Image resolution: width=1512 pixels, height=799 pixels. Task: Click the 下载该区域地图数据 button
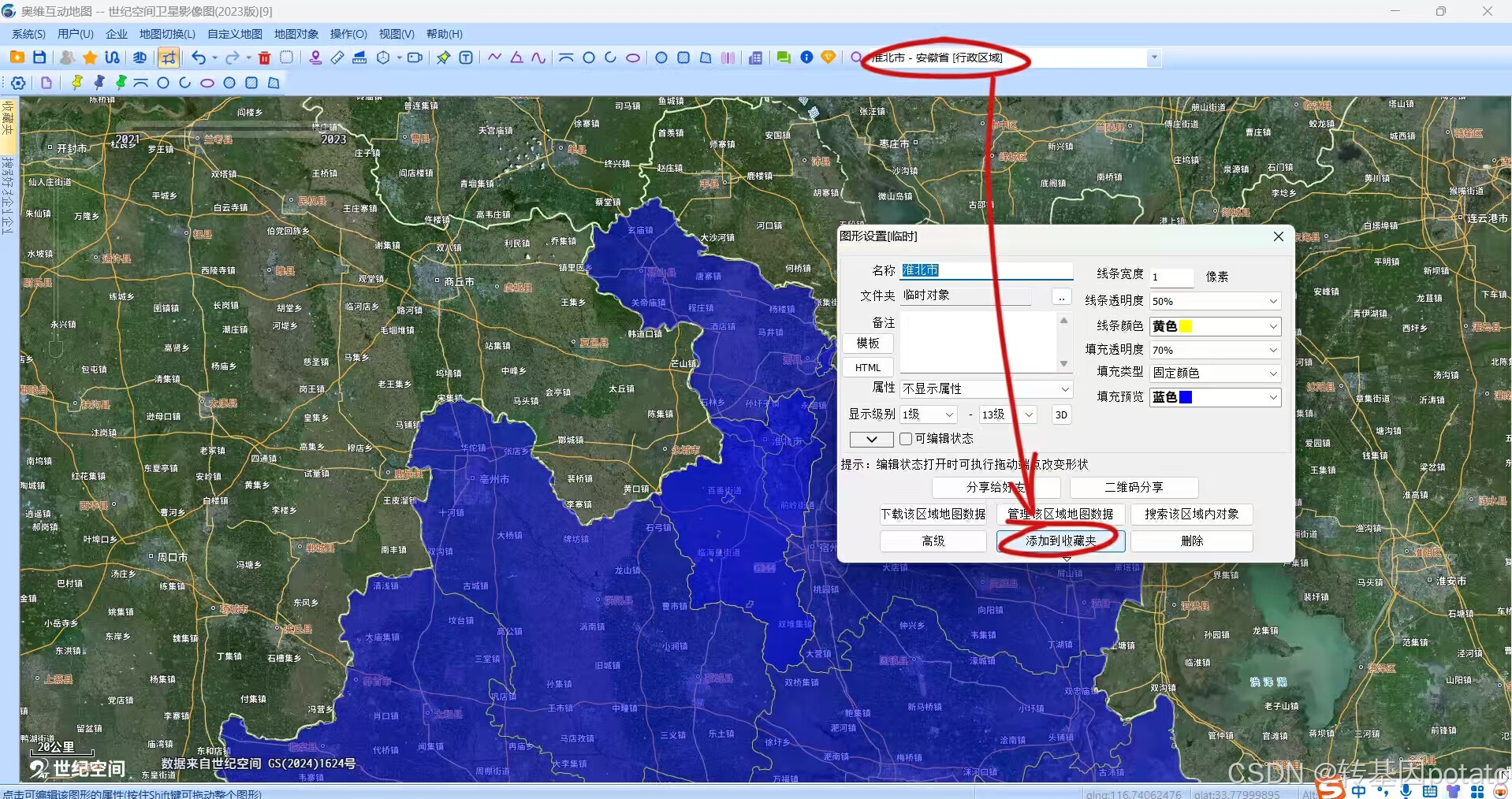[933, 515]
